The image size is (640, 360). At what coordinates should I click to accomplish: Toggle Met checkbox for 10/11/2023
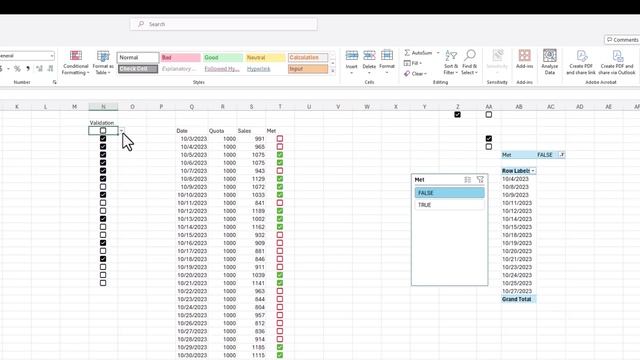280,203
